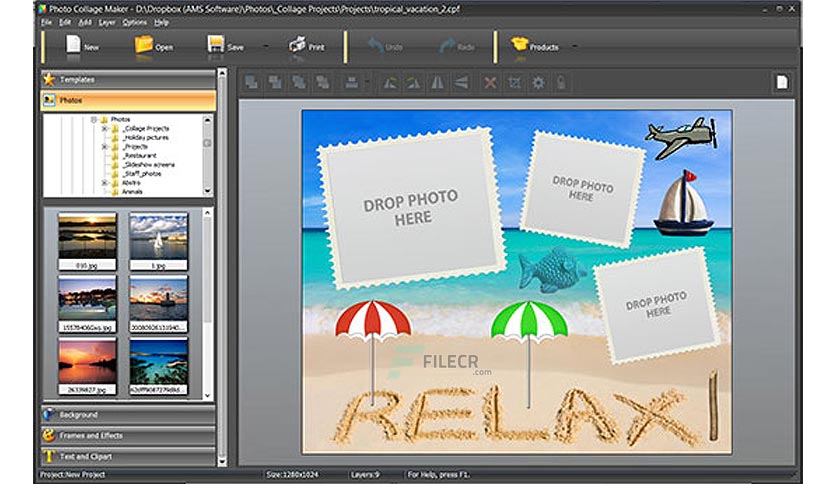Click the crop tool icon

click(x=515, y=83)
